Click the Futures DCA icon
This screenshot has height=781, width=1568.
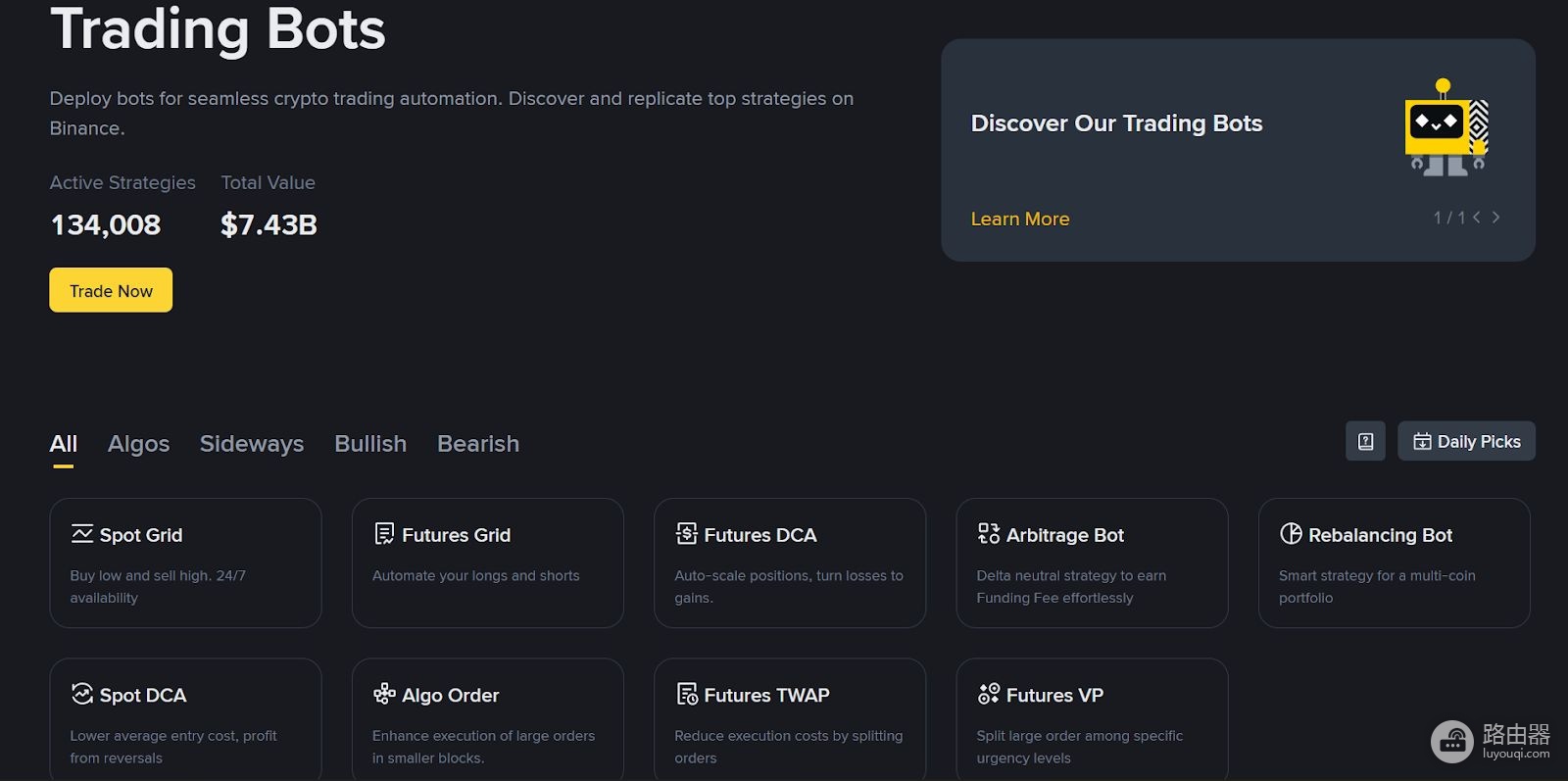pyautogui.click(x=687, y=534)
